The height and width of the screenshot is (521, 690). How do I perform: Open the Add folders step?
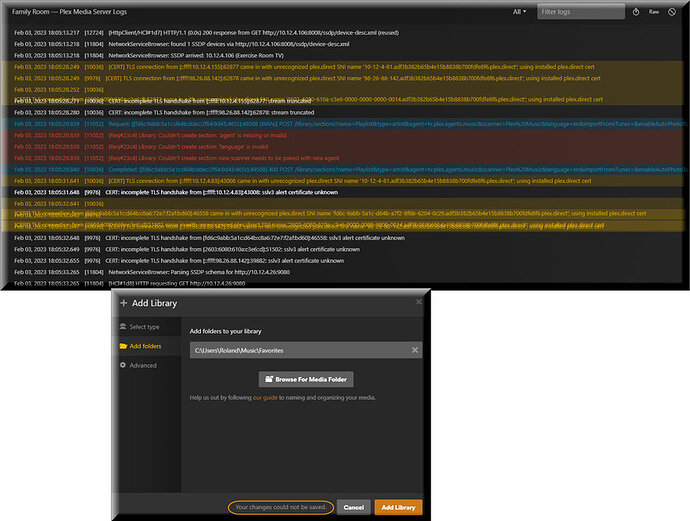(147, 346)
